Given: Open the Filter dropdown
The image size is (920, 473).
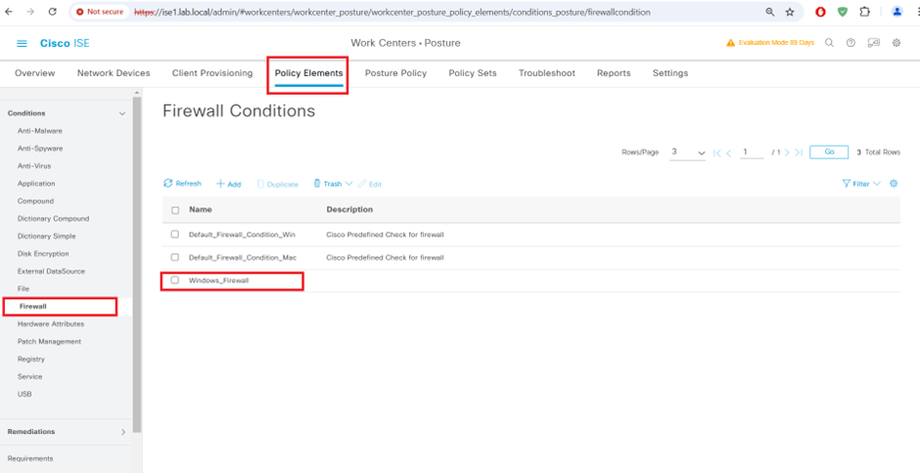Looking at the screenshot, I should point(861,184).
